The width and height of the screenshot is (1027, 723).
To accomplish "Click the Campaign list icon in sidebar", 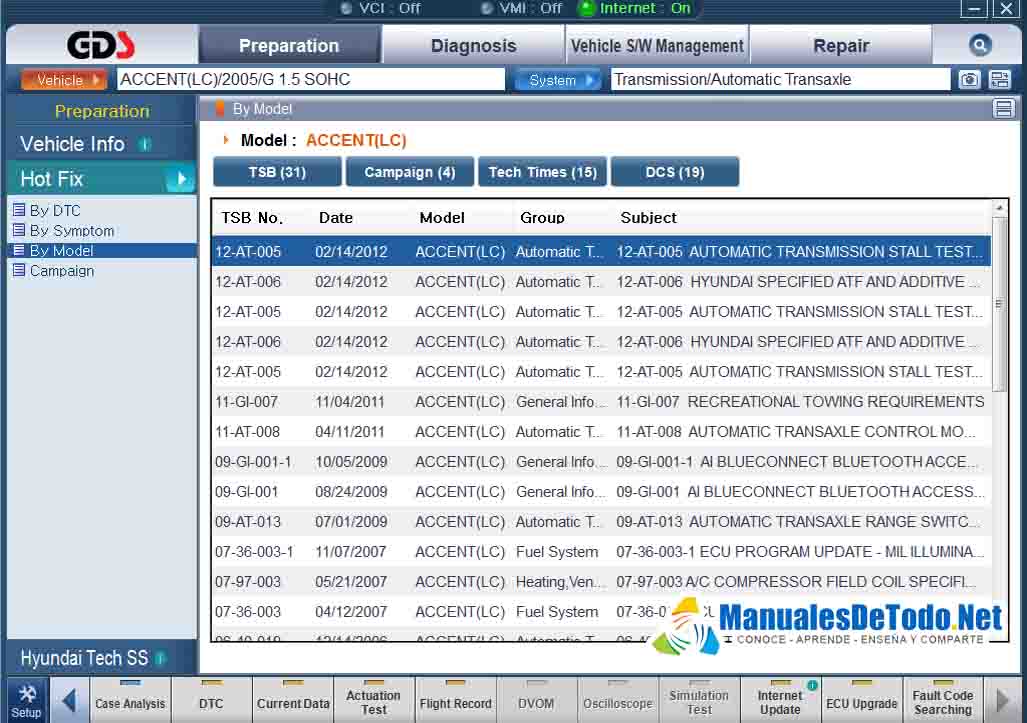I will coord(19,270).
